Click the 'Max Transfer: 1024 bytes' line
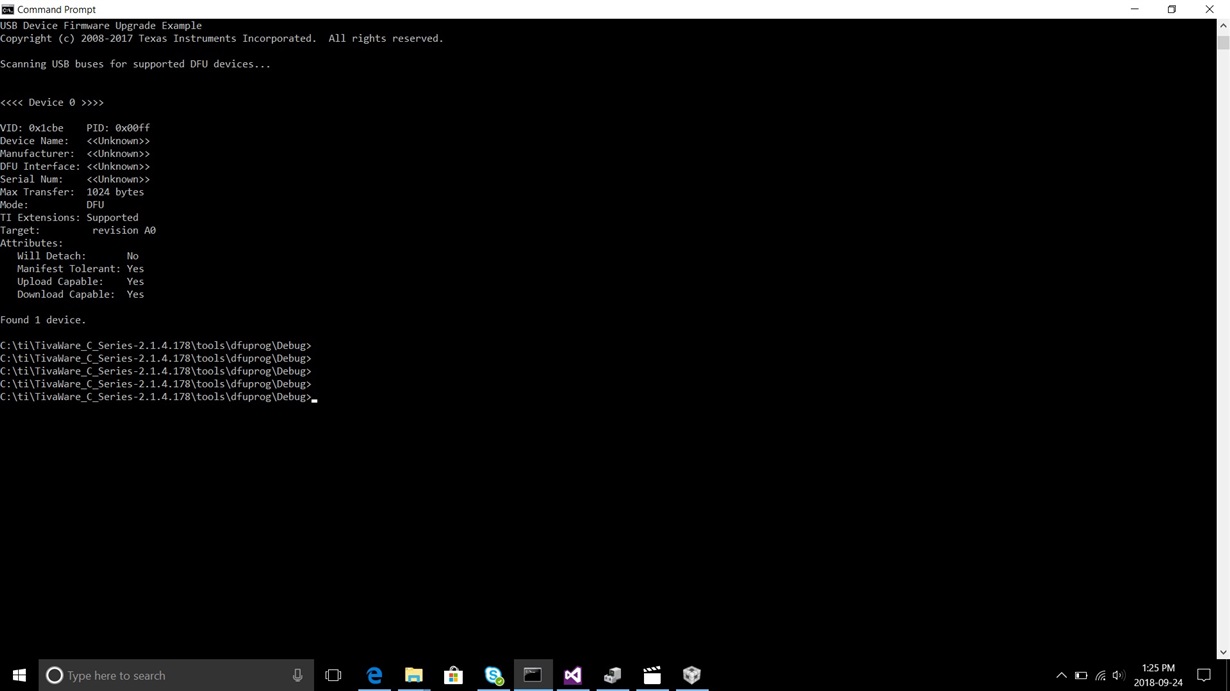Image resolution: width=1230 pixels, height=691 pixels. (x=72, y=192)
